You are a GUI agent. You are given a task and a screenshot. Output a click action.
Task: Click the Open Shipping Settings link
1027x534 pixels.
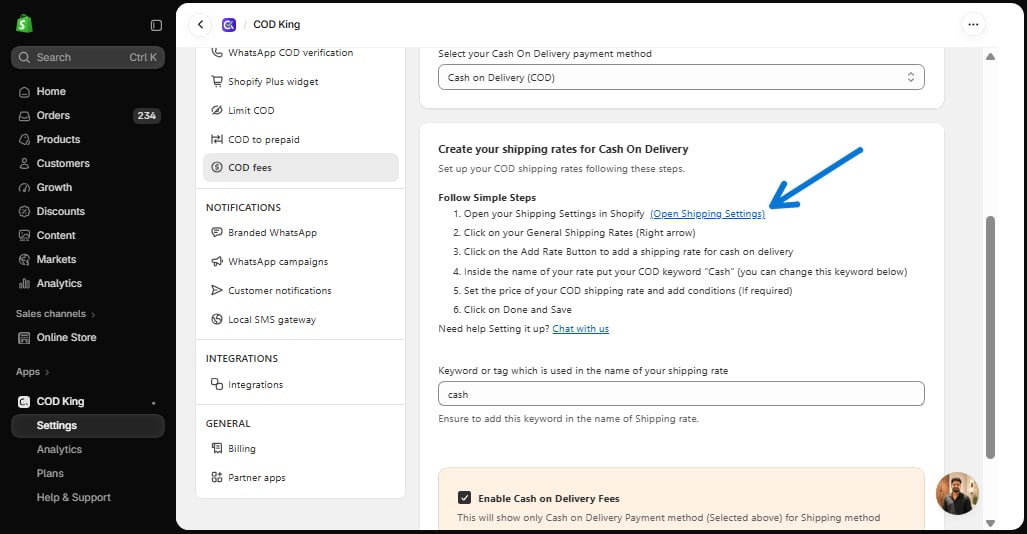pyautogui.click(x=707, y=214)
